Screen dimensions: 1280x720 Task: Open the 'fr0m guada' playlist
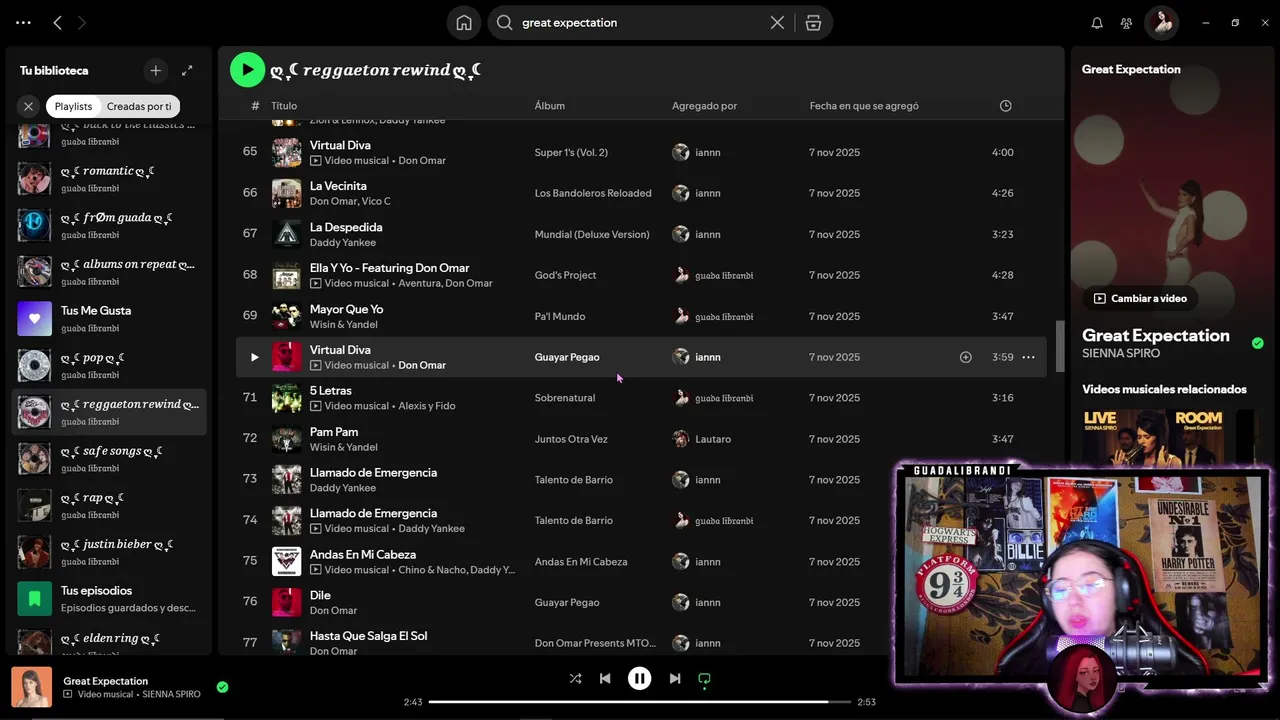click(x=109, y=225)
